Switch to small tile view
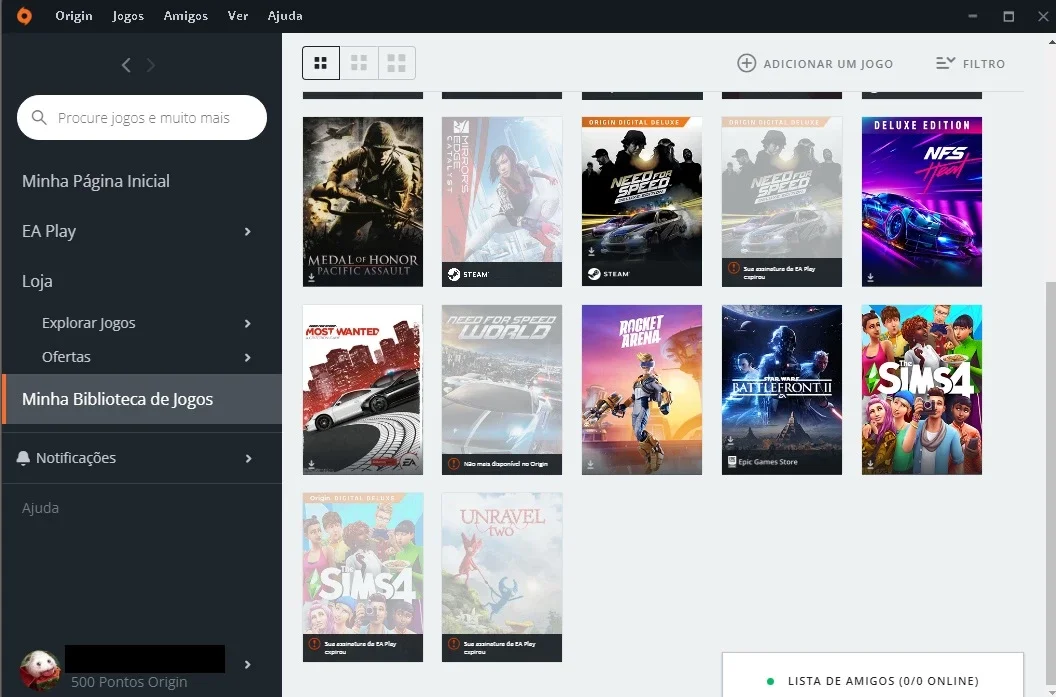Viewport: 1056px width, 697px height. coord(321,63)
